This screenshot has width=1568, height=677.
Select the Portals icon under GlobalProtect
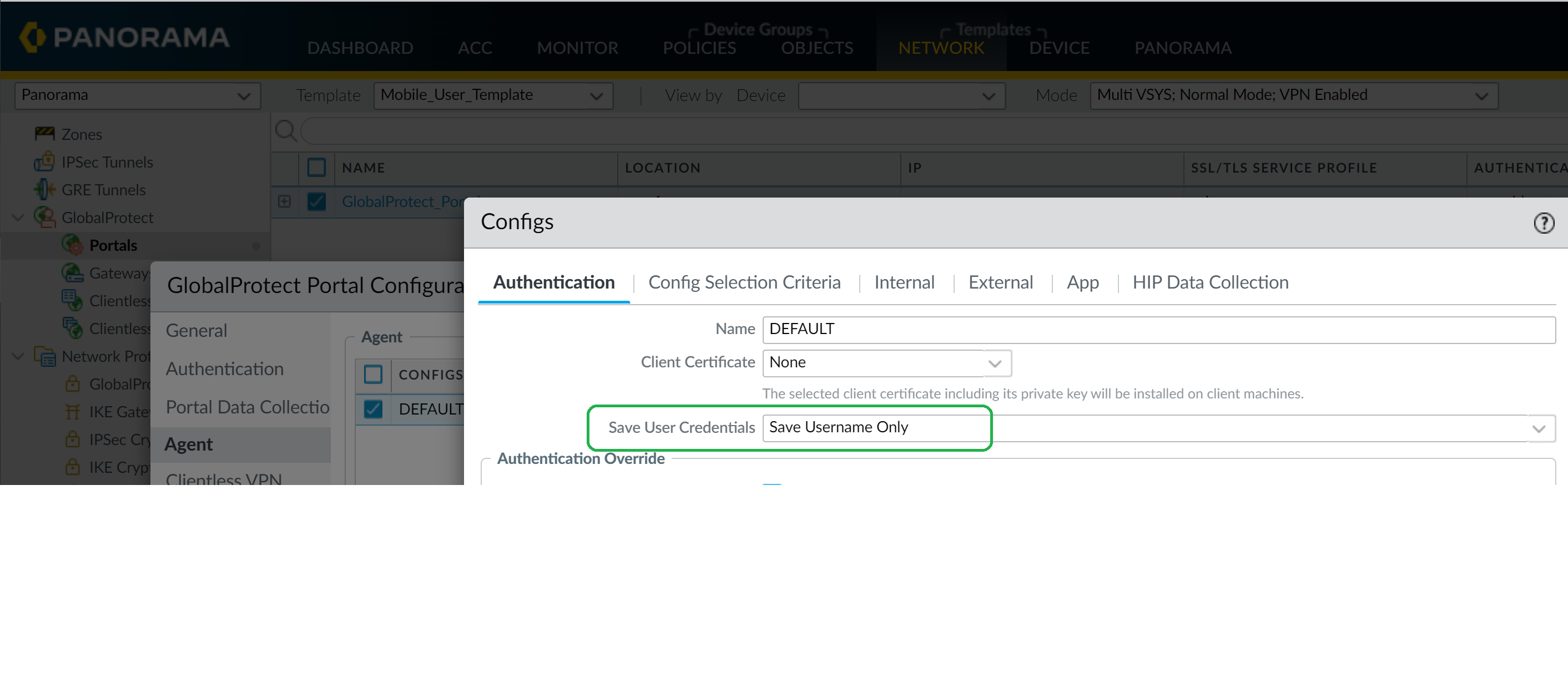pos(73,245)
